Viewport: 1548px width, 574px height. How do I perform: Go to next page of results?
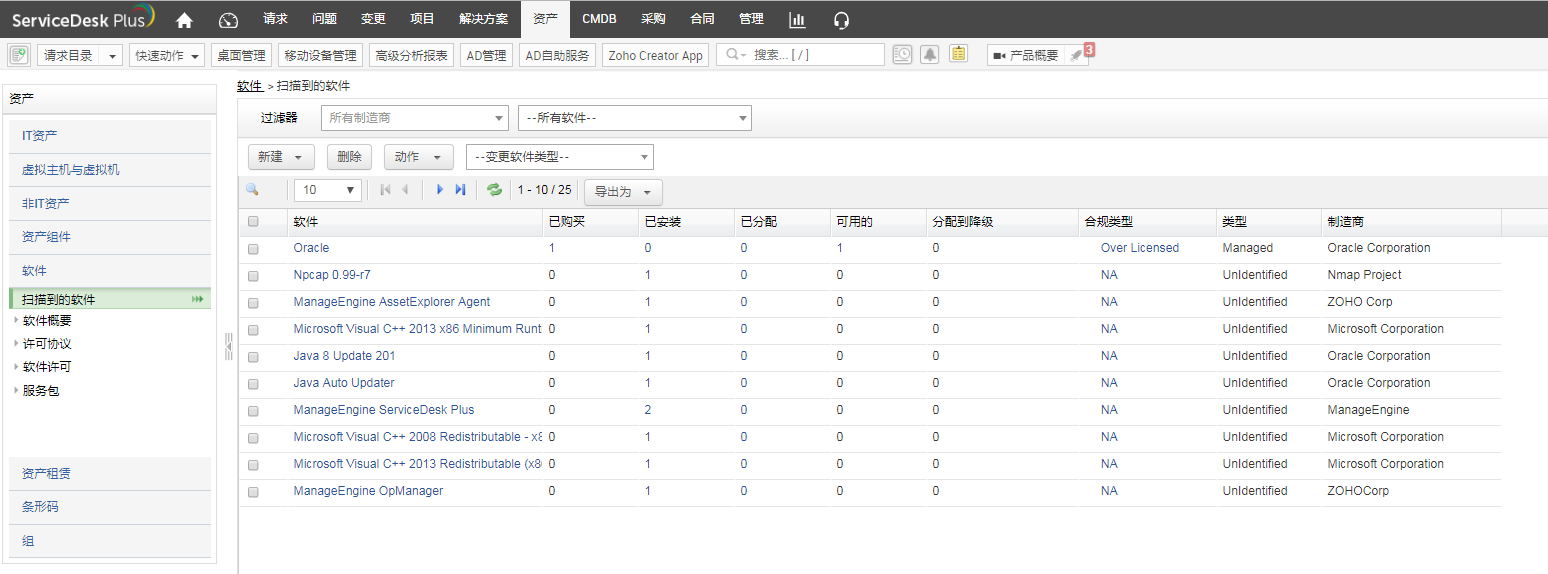click(440, 190)
